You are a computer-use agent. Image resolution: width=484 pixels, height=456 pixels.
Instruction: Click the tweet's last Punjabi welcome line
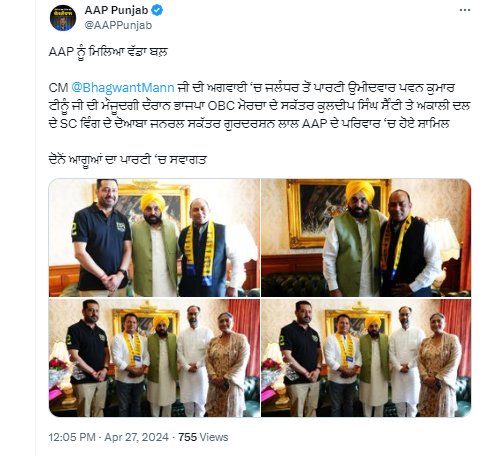128,159
